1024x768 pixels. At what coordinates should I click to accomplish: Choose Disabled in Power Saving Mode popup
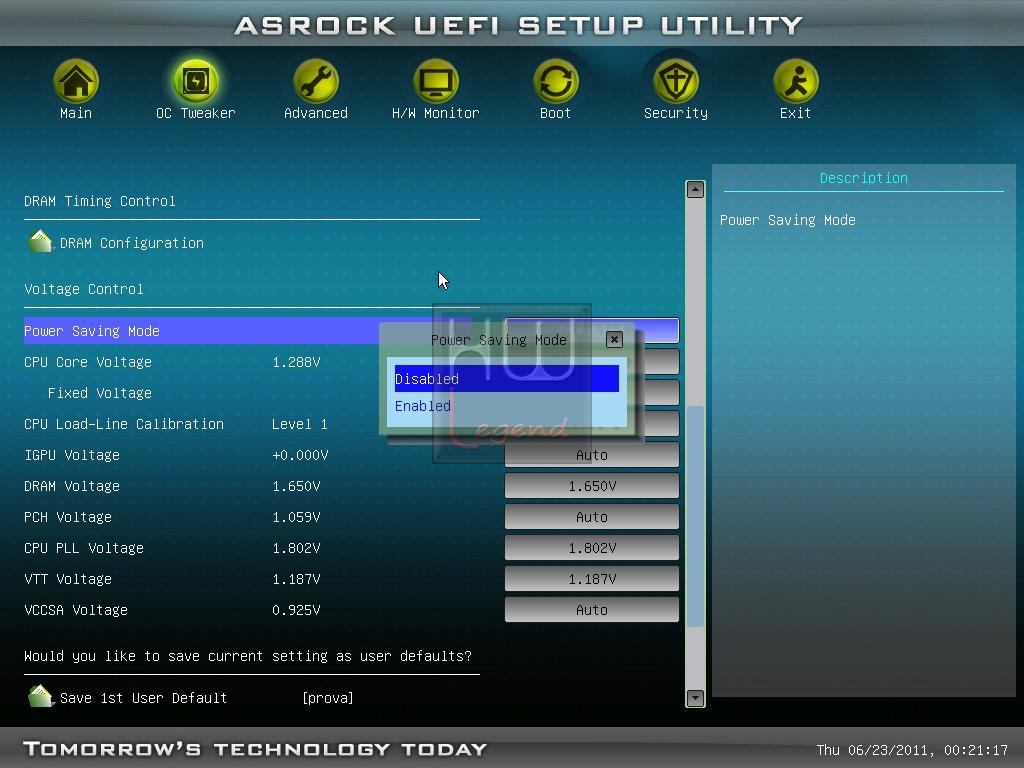[506, 379]
